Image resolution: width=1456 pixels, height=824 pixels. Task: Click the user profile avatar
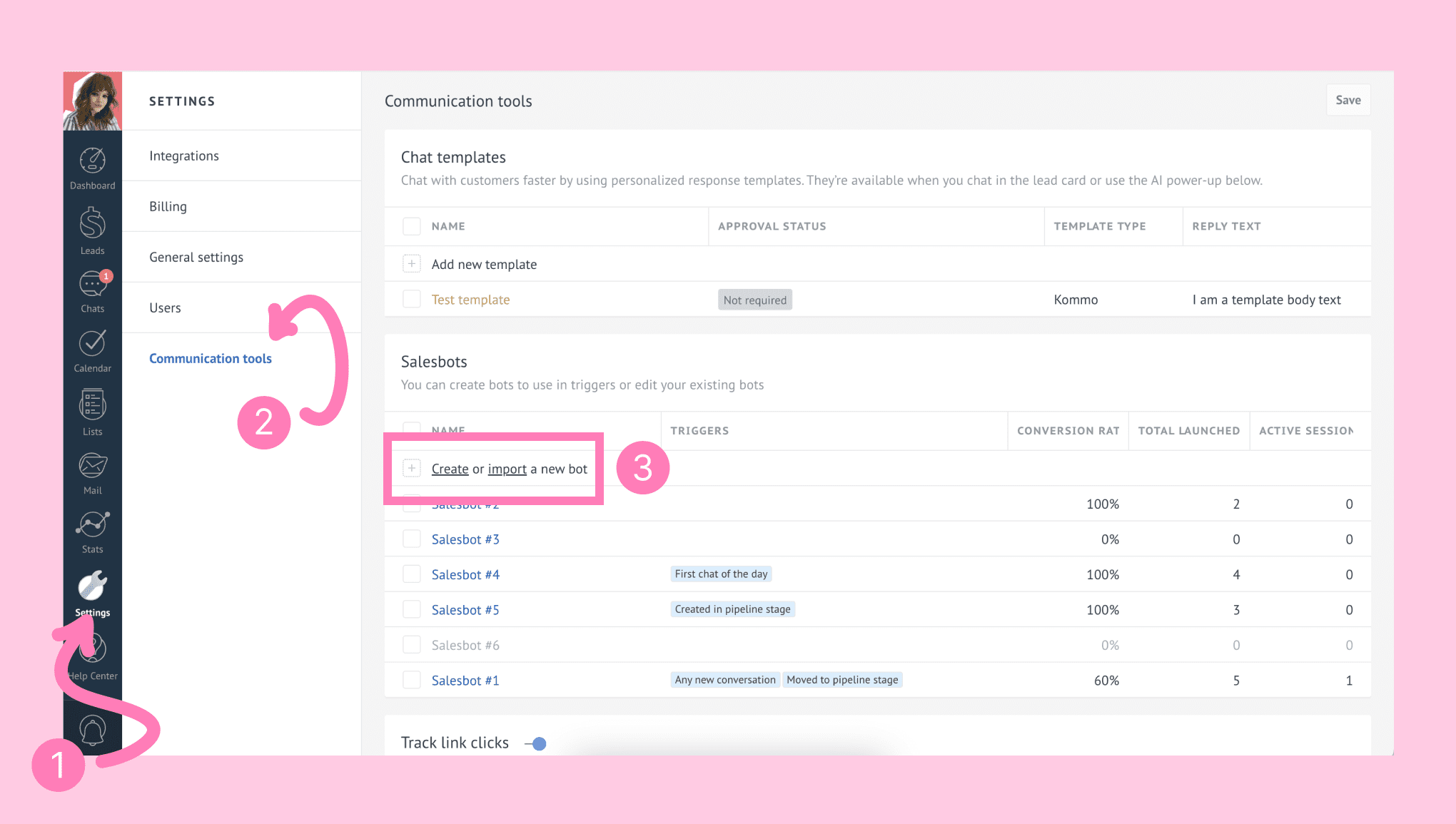point(92,101)
